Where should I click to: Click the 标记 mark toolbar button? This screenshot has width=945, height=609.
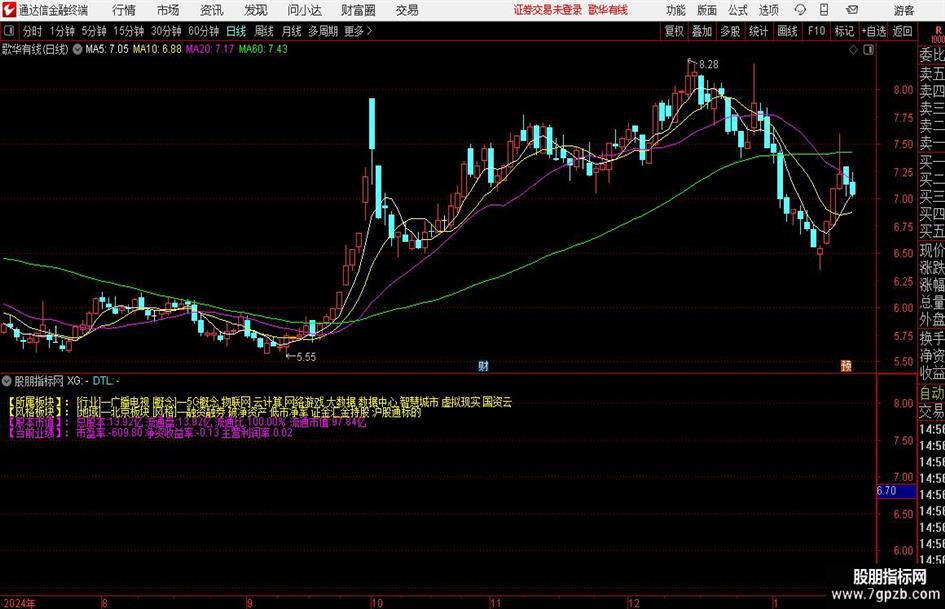[x=844, y=31]
